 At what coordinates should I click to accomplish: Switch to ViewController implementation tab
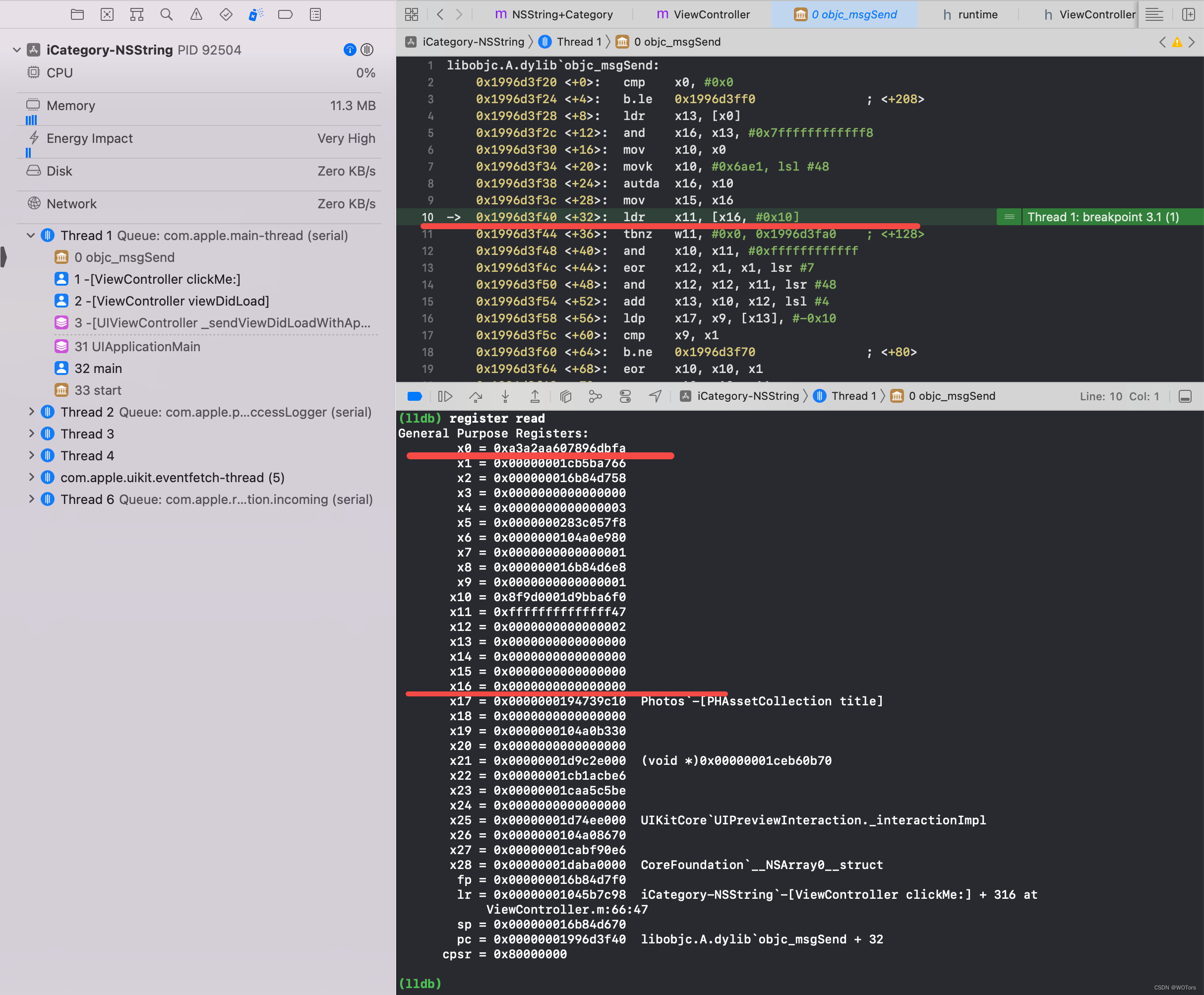click(703, 14)
